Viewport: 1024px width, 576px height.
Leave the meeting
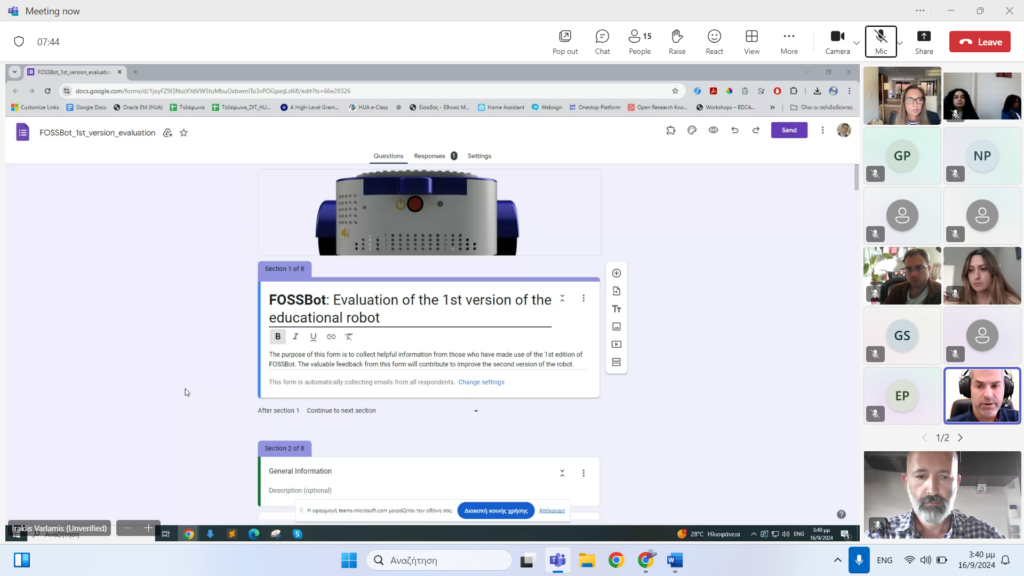click(x=980, y=42)
